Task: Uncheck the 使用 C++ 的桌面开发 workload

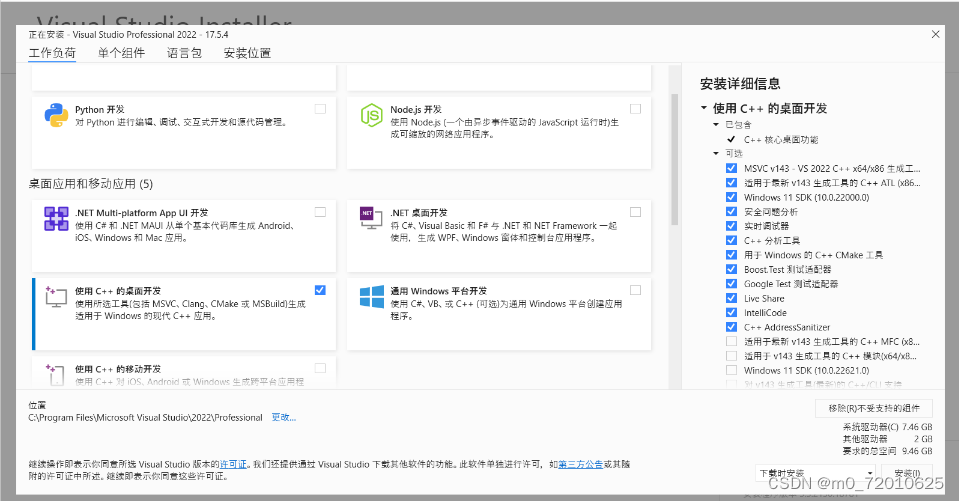Action: point(320,290)
